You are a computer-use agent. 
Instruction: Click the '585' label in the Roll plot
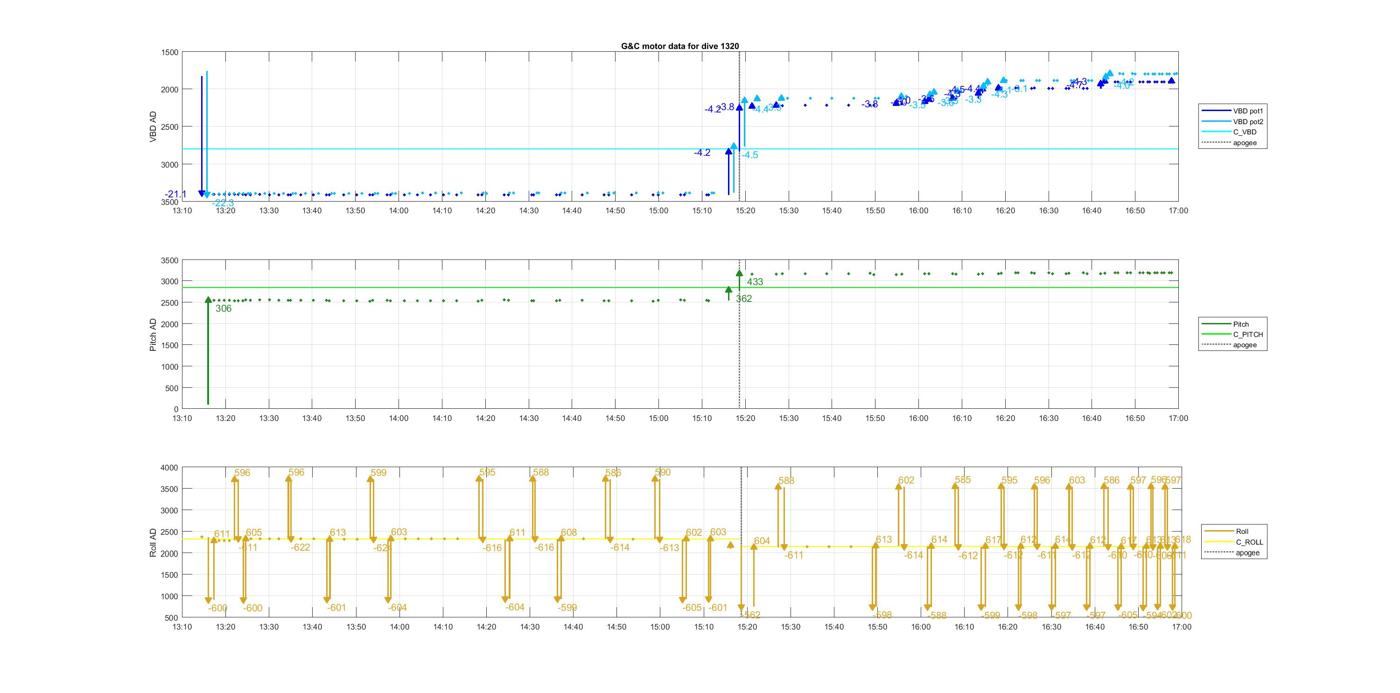[x=963, y=480]
